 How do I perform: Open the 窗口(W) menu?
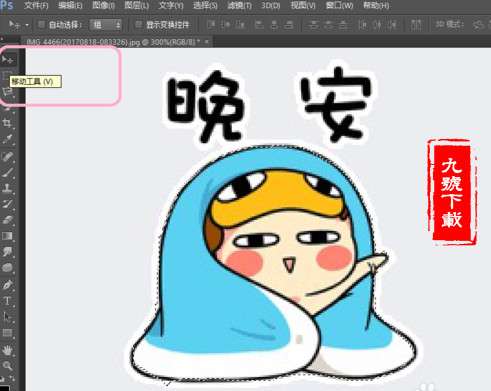[339, 6]
